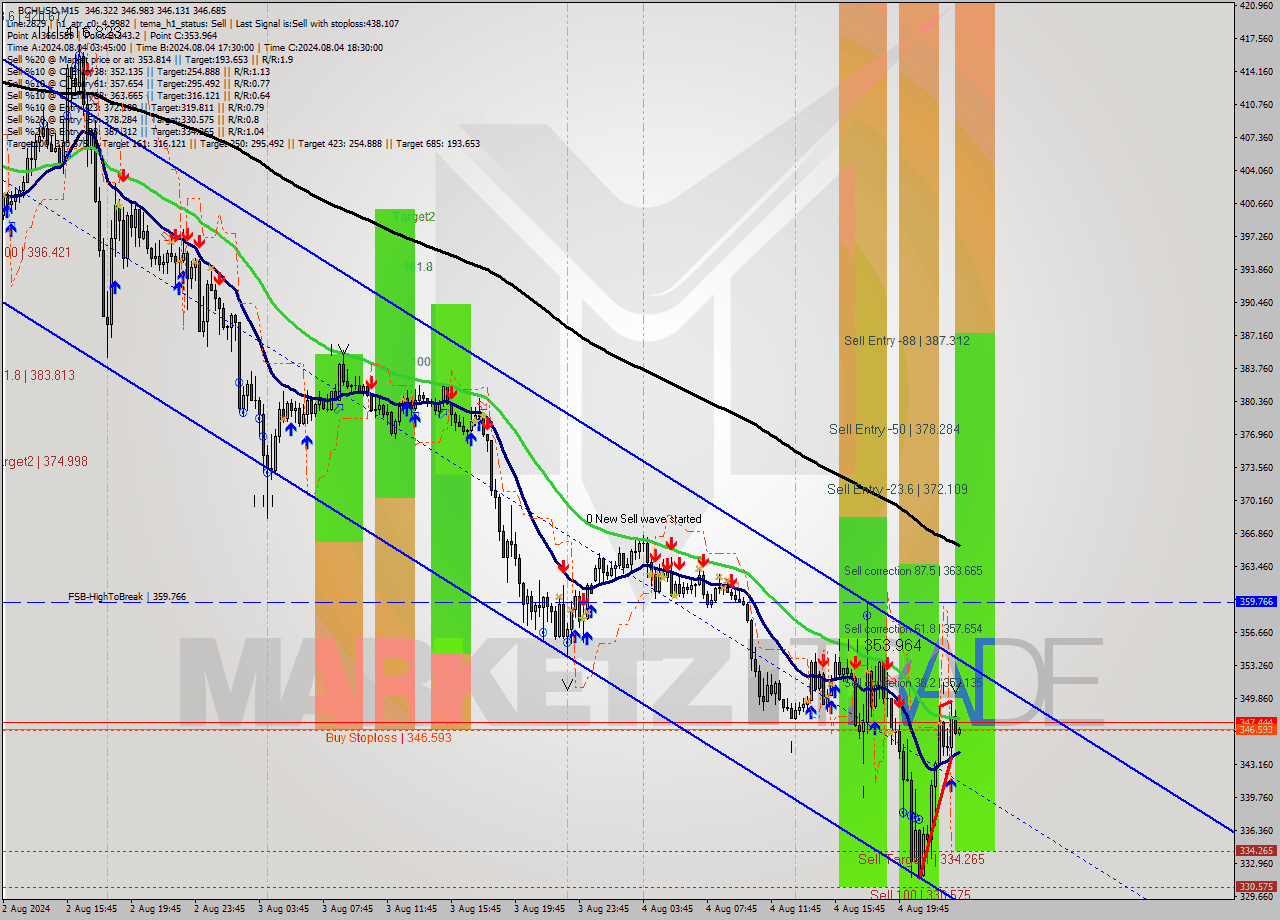Click the 'Sell Entry -50 | 378.284' label
This screenshot has height=920, width=1280.
(x=894, y=429)
